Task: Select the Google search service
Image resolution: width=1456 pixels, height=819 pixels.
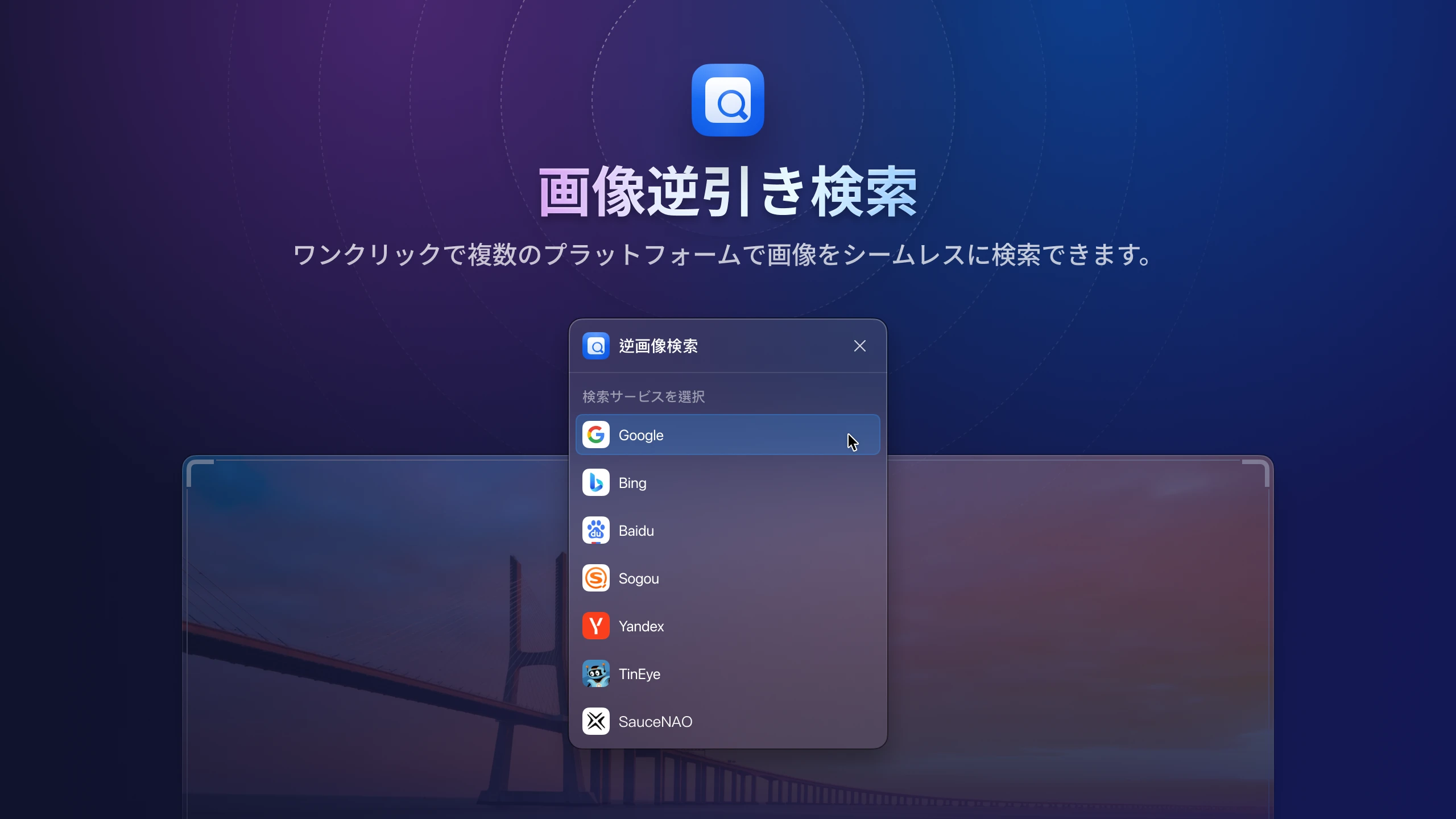Action: point(728,435)
